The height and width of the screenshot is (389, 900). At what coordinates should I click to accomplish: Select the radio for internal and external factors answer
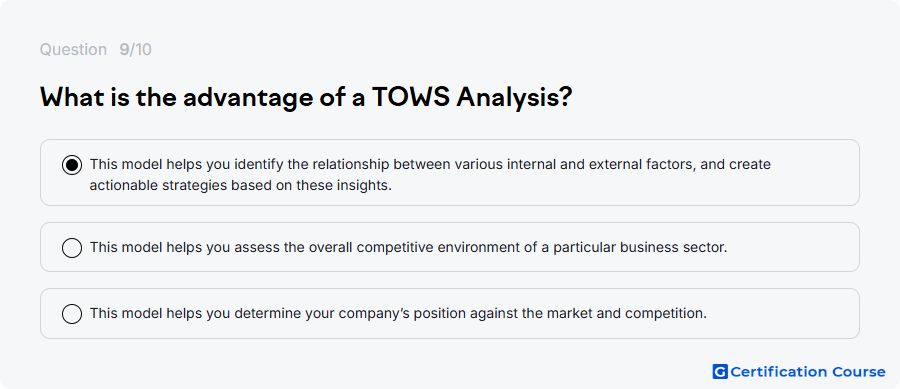(72, 165)
